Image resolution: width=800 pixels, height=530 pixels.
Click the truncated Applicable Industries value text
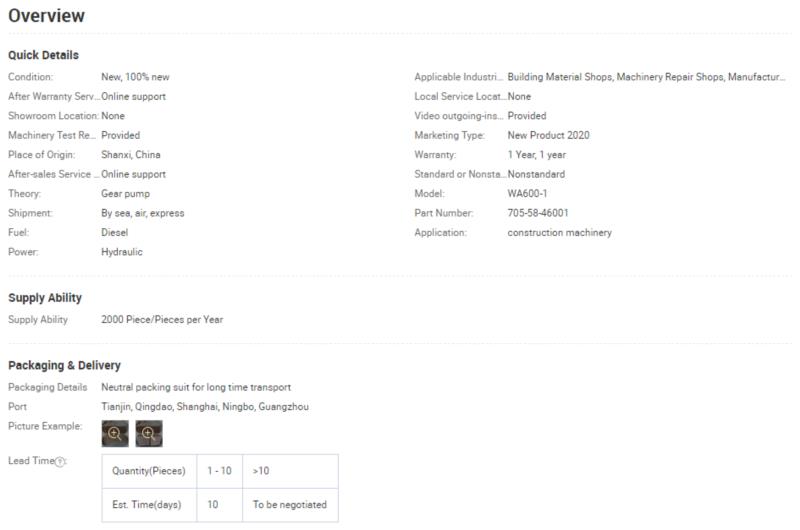[646, 77]
